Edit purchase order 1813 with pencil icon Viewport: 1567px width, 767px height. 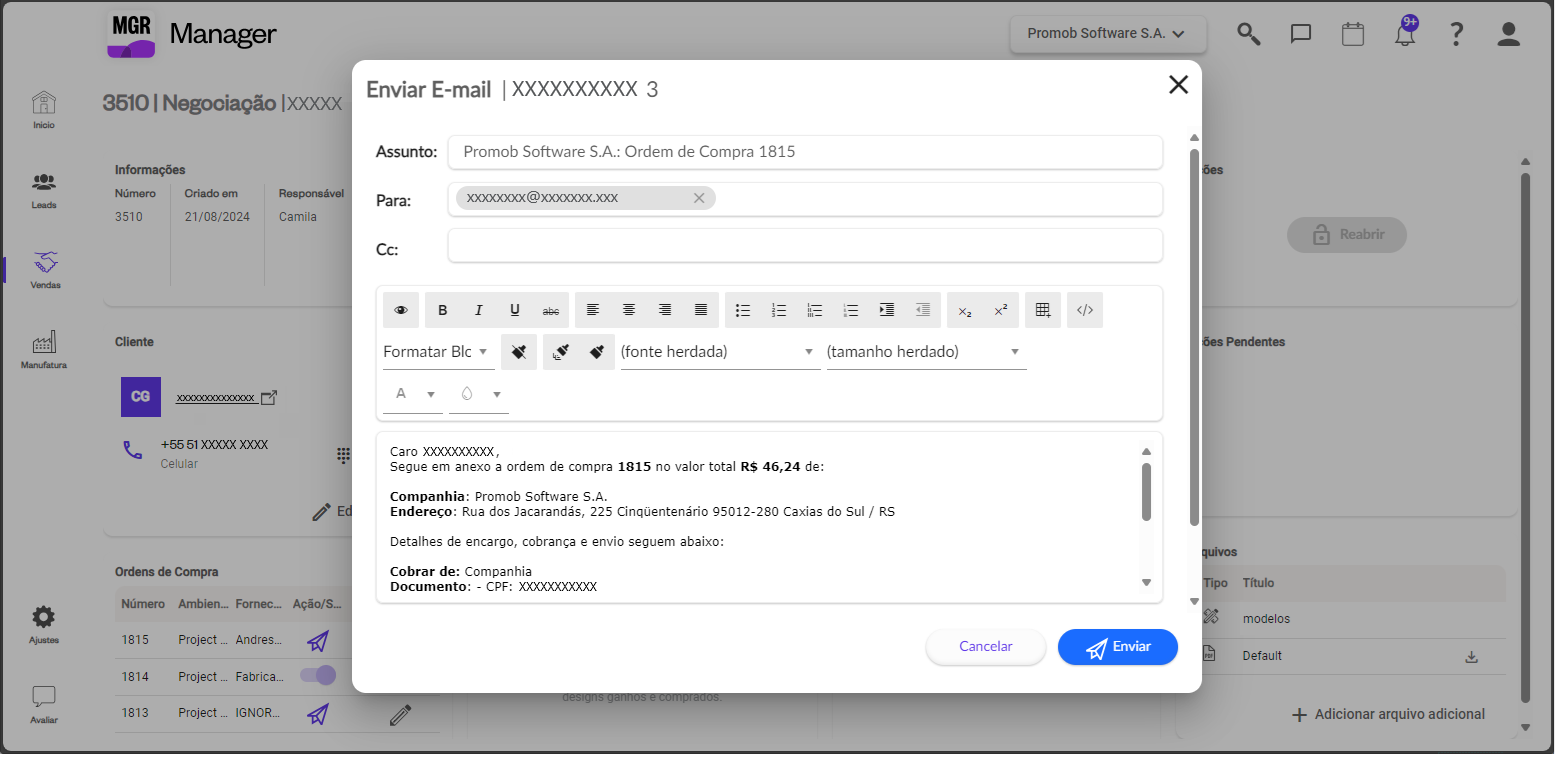tap(400, 714)
